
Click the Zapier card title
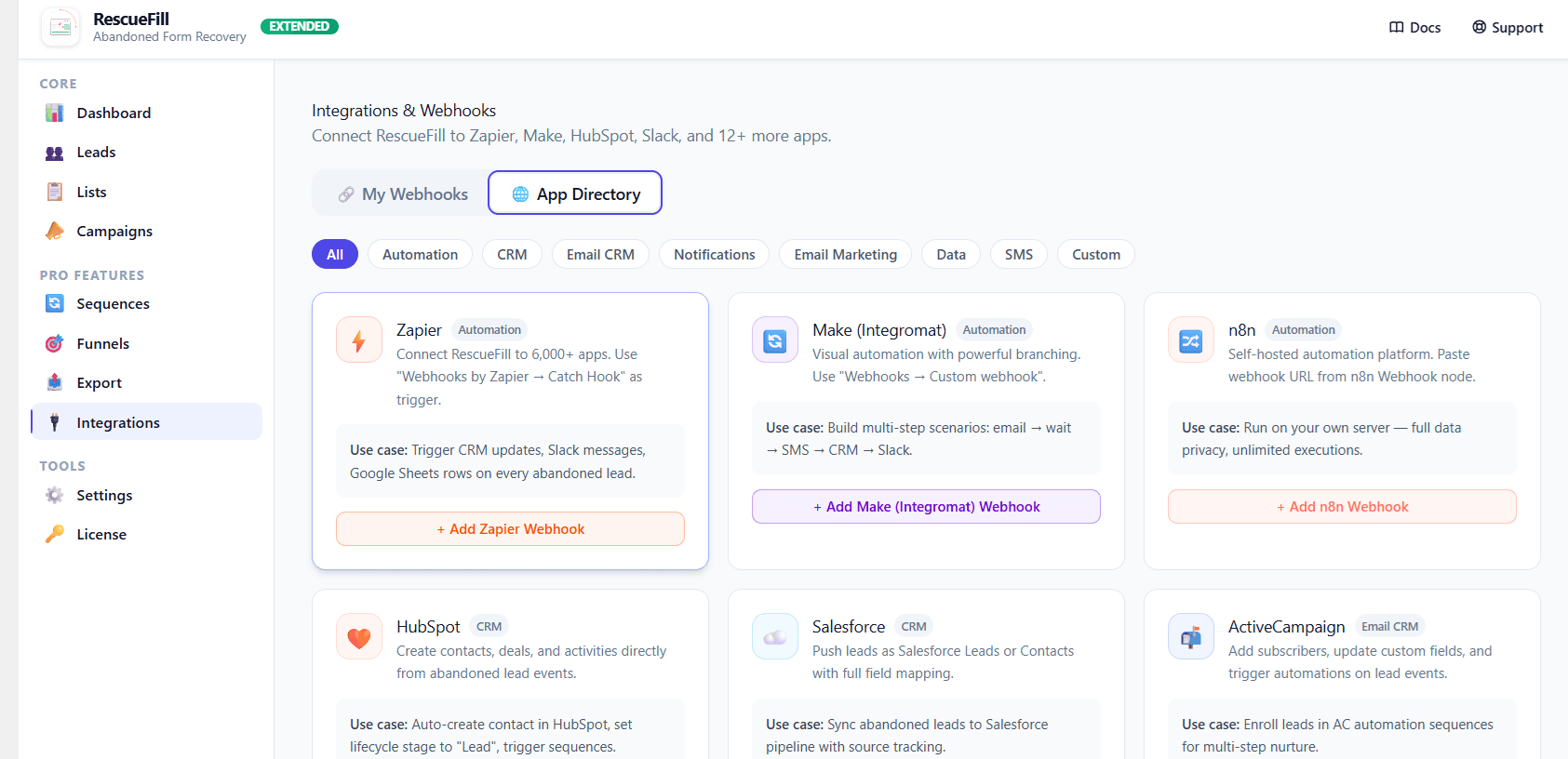(419, 330)
